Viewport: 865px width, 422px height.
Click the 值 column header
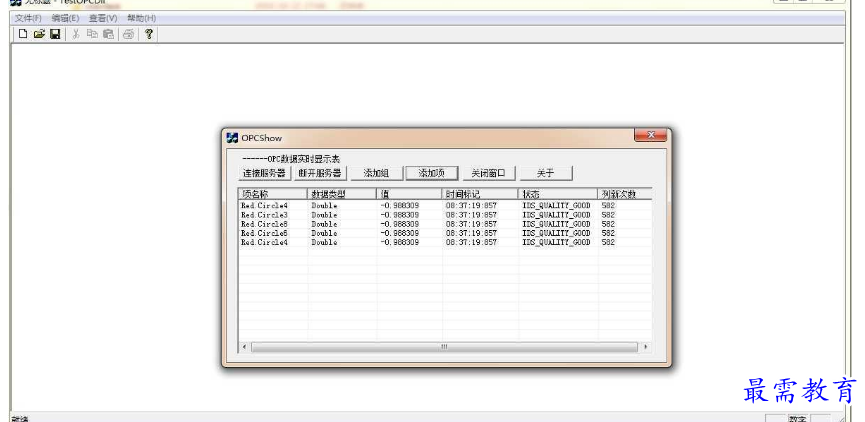(x=409, y=194)
